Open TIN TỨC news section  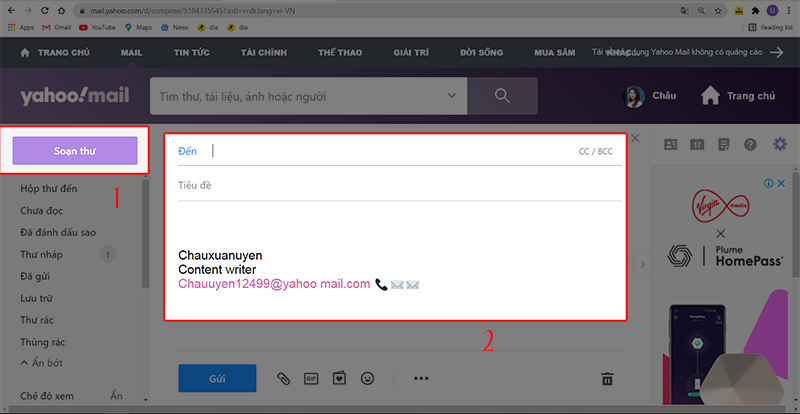pyautogui.click(x=191, y=53)
